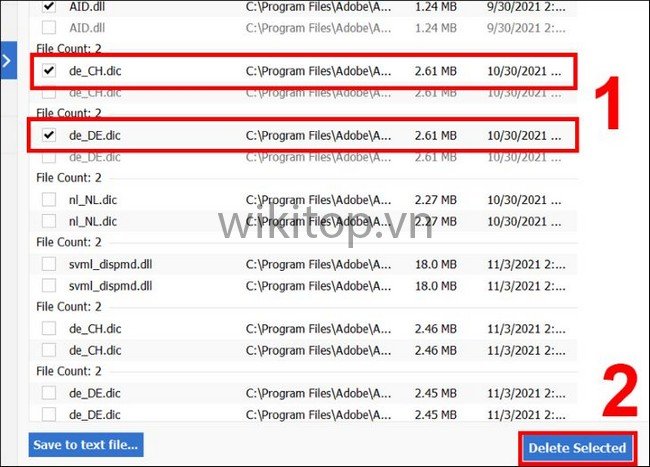Image resolution: width=650 pixels, height=467 pixels.
Task: Check the second svml_dispmd.dll checkbox
Action: click(49, 286)
